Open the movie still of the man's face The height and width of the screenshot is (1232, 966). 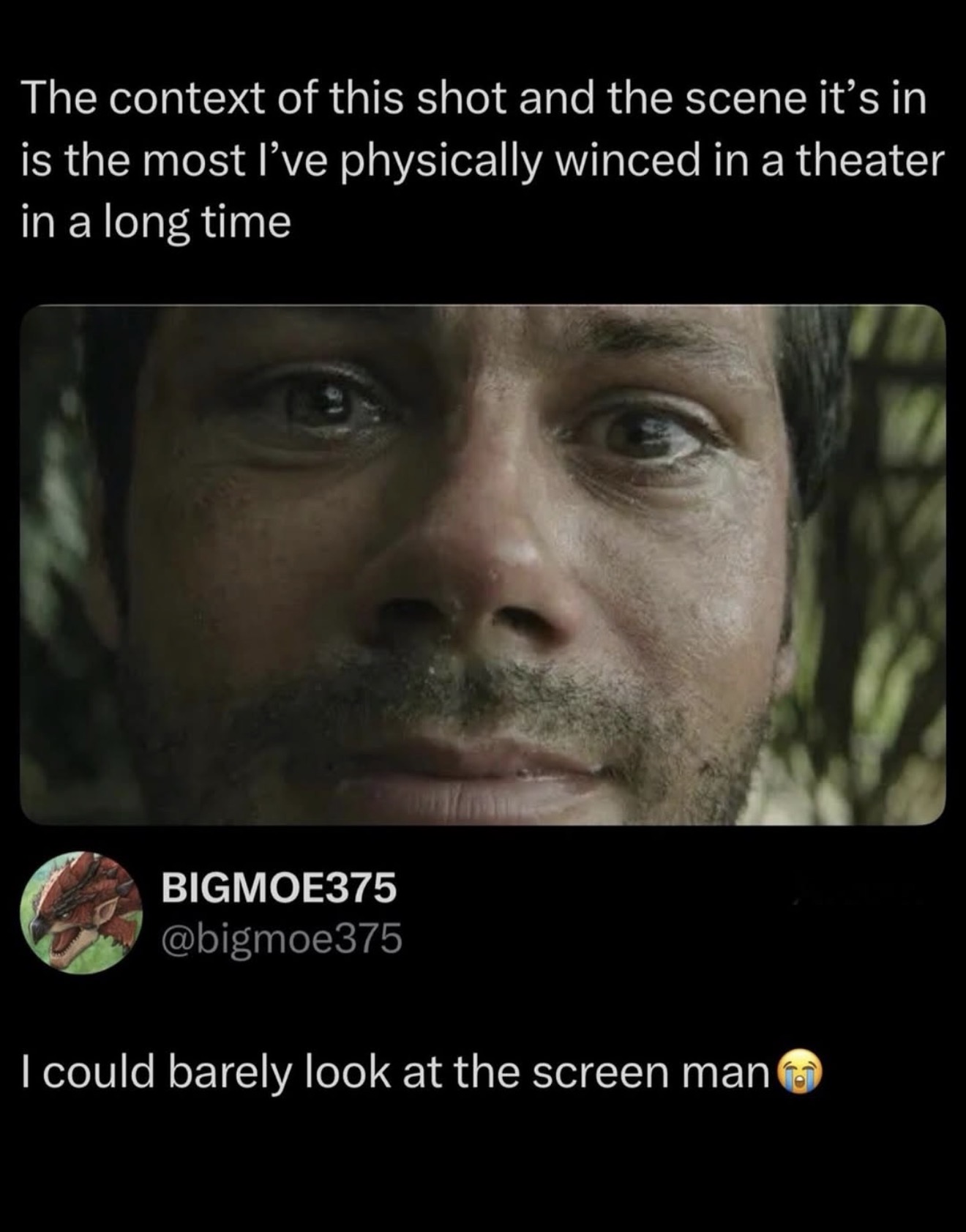pyautogui.click(x=483, y=564)
